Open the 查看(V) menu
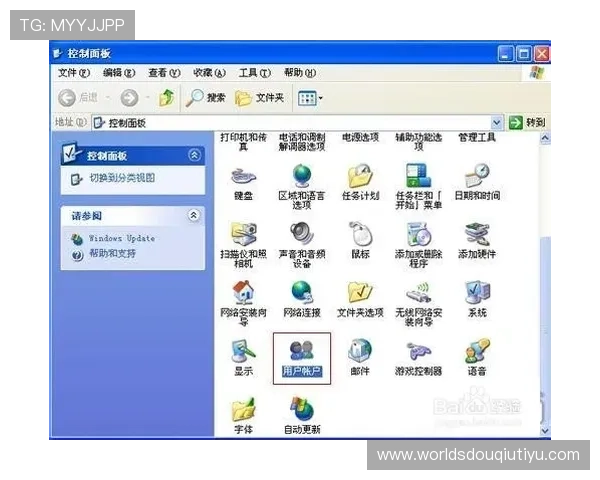Screen dimensions: 600x480 (163, 73)
